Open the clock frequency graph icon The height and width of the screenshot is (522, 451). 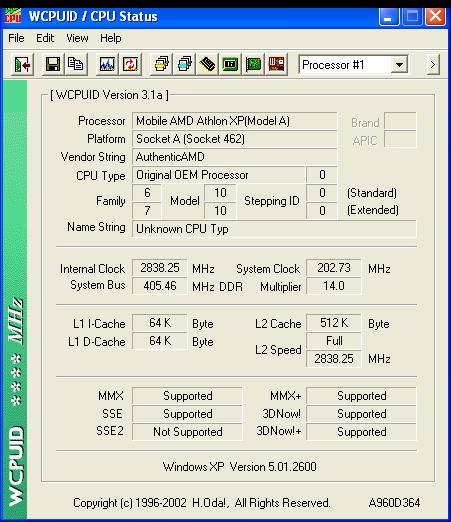coord(107,64)
